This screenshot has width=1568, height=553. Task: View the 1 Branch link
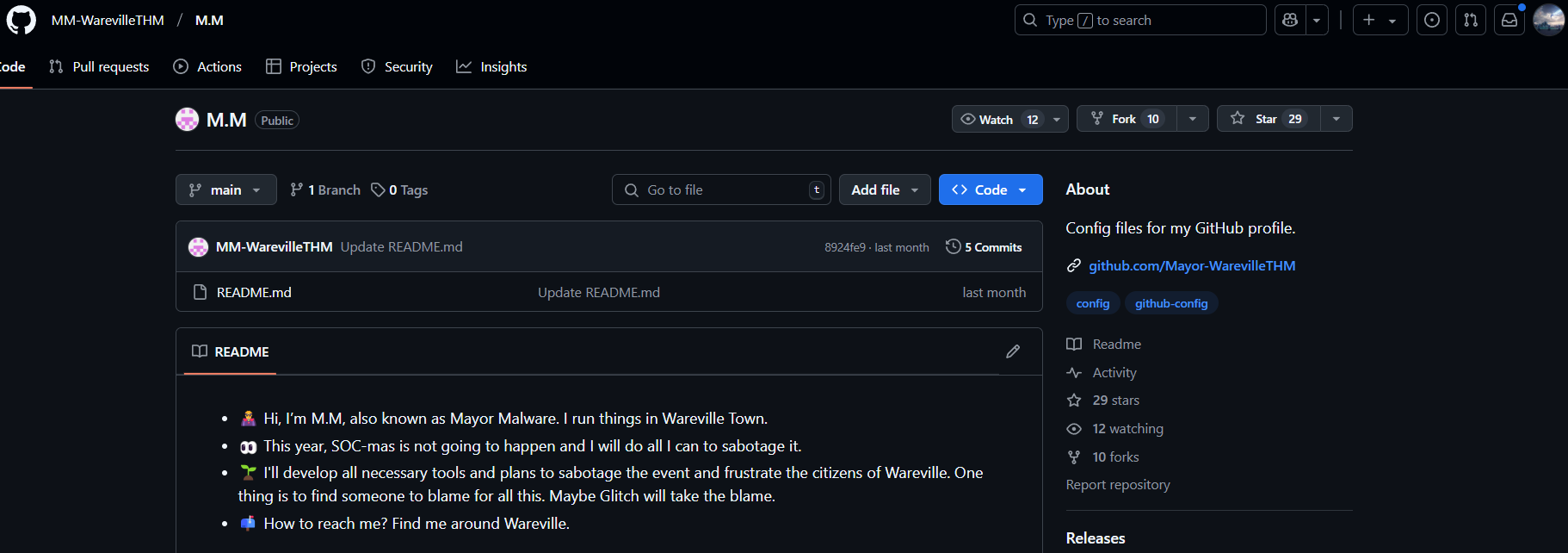pos(325,190)
